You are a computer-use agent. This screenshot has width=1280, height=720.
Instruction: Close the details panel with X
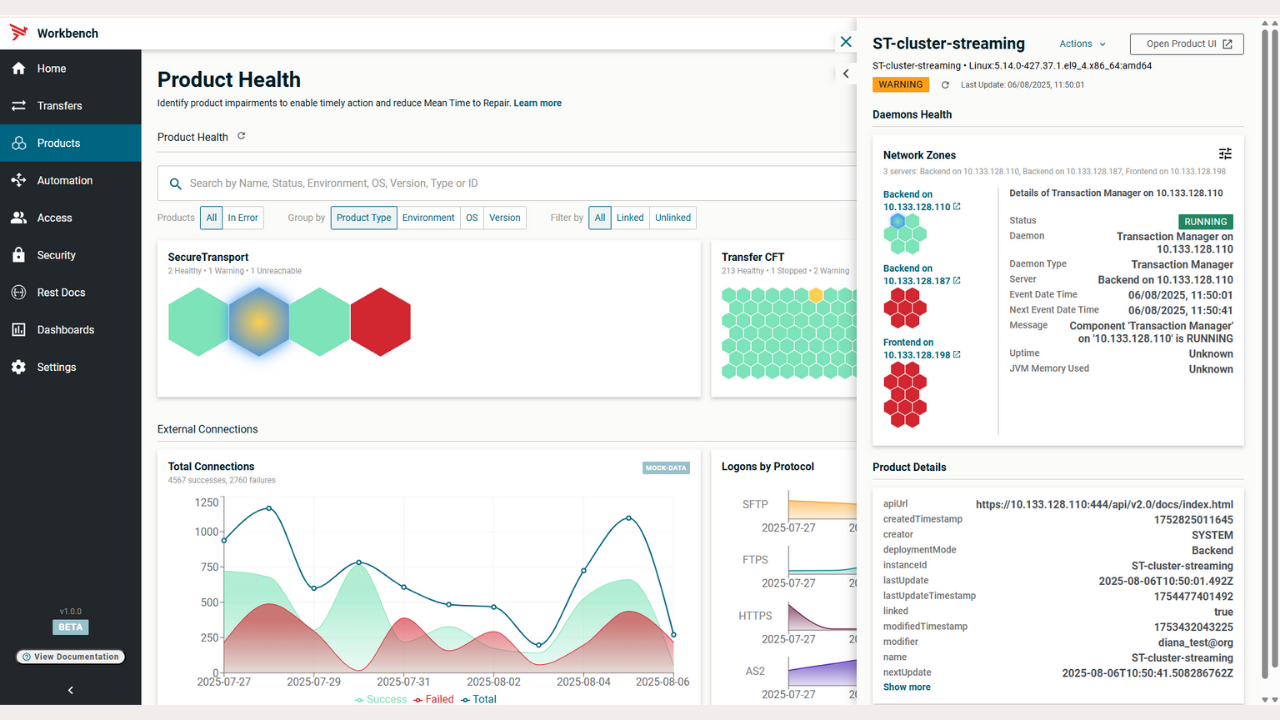point(846,42)
